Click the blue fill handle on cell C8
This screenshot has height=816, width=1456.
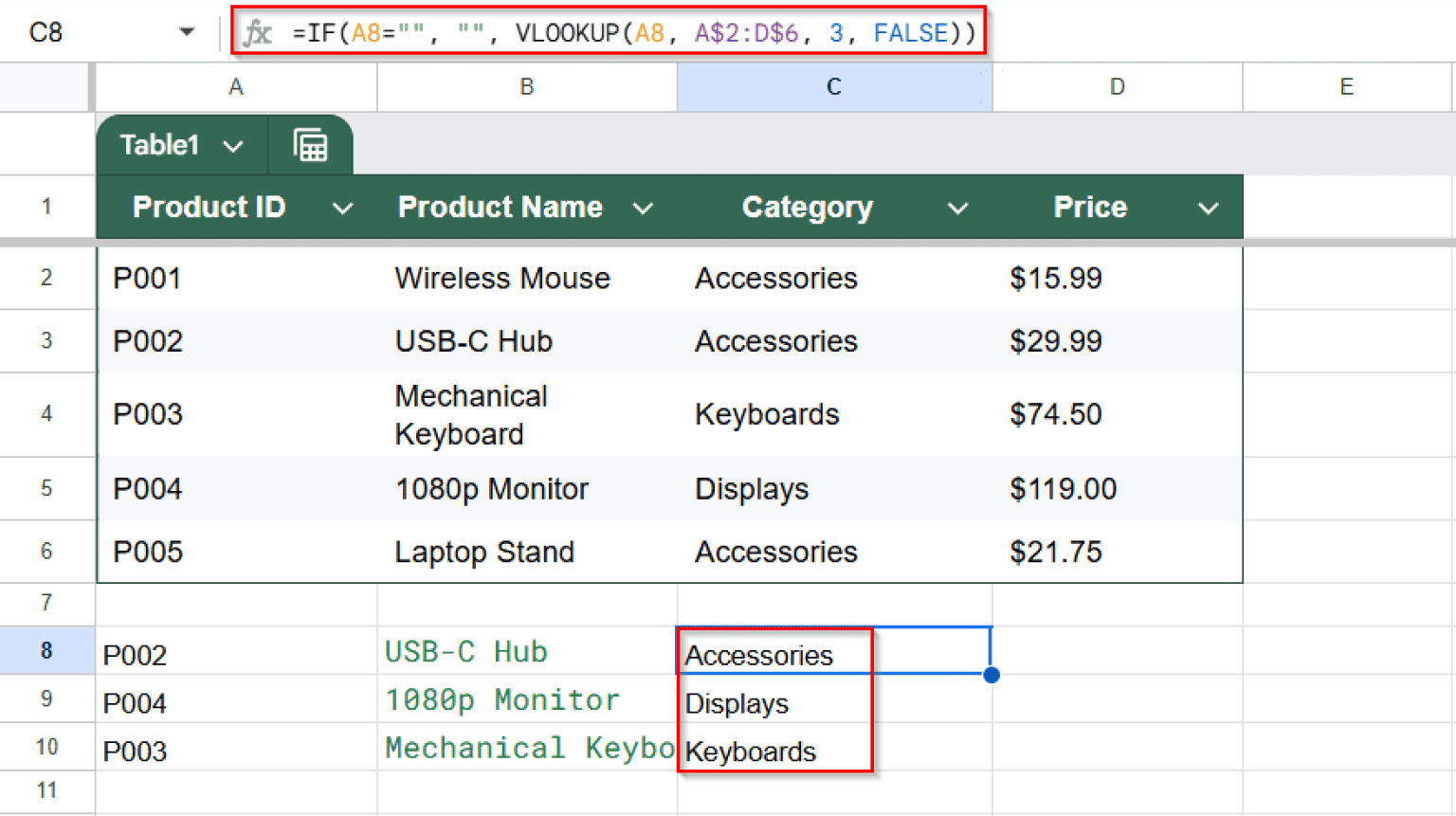click(x=991, y=675)
